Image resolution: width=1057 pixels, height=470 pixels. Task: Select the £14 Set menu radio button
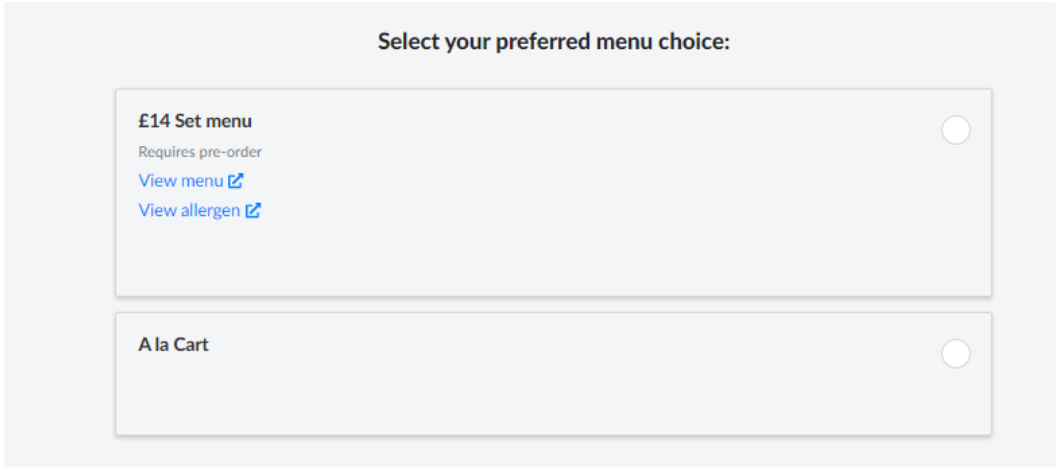click(955, 130)
